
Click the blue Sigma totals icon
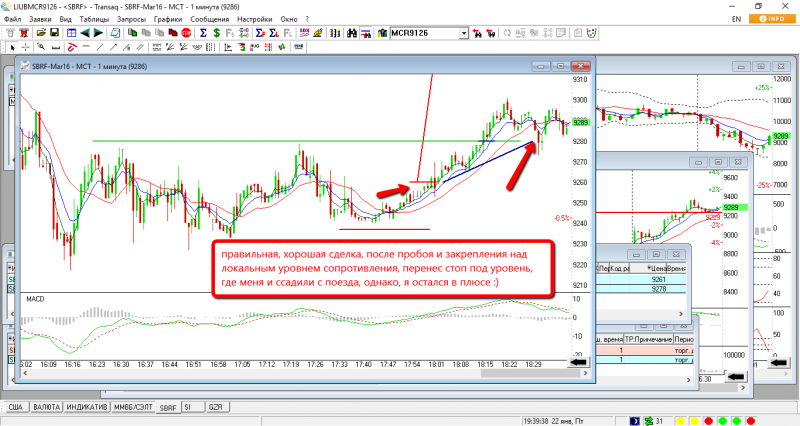203,33
